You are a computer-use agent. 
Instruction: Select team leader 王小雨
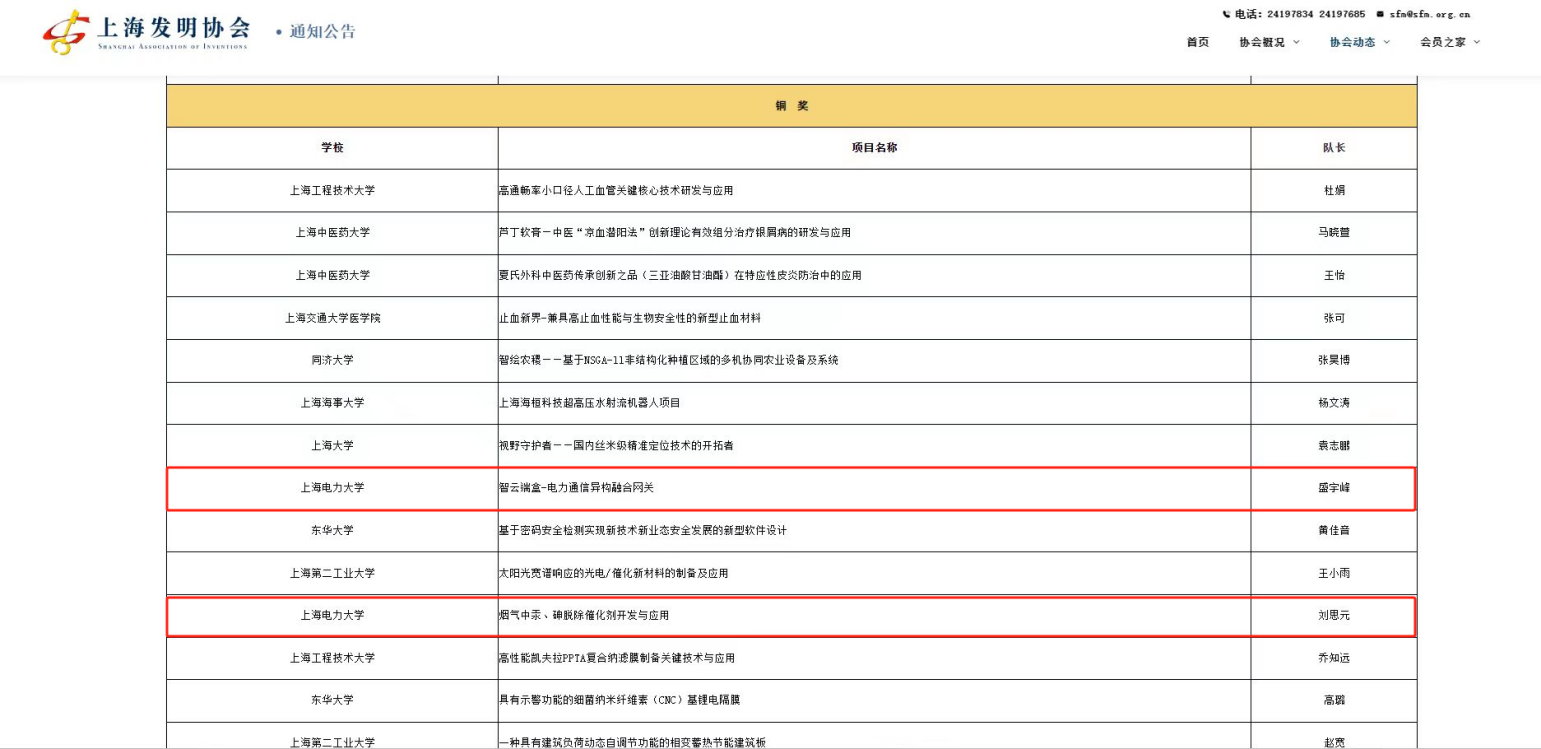[x=1334, y=573]
